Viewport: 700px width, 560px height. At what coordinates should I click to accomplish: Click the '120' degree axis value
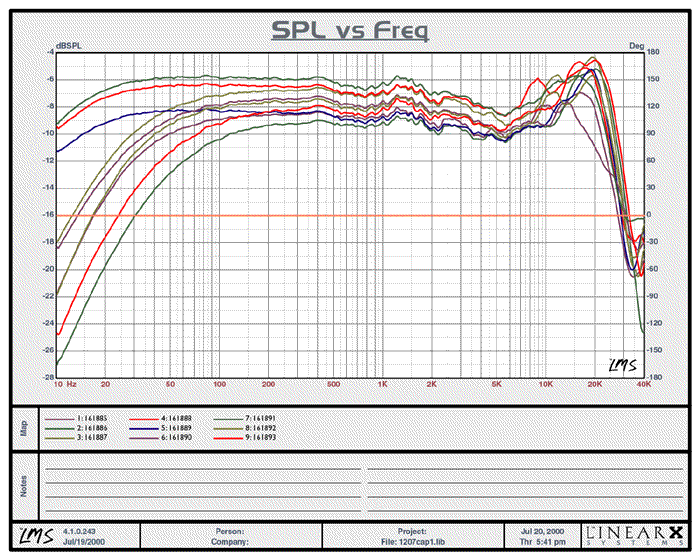(x=653, y=106)
